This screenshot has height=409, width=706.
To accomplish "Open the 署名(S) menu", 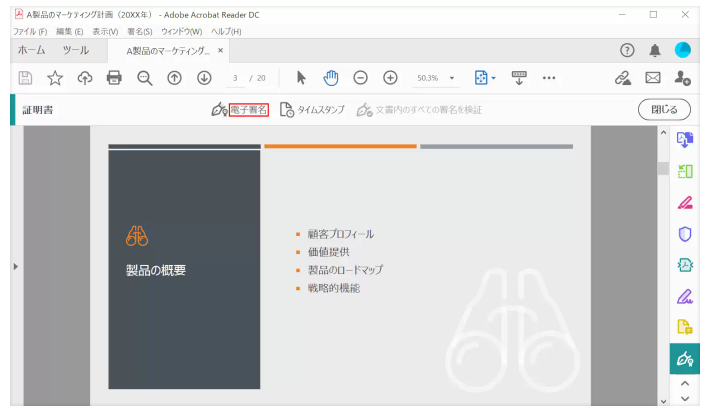I will (139, 31).
